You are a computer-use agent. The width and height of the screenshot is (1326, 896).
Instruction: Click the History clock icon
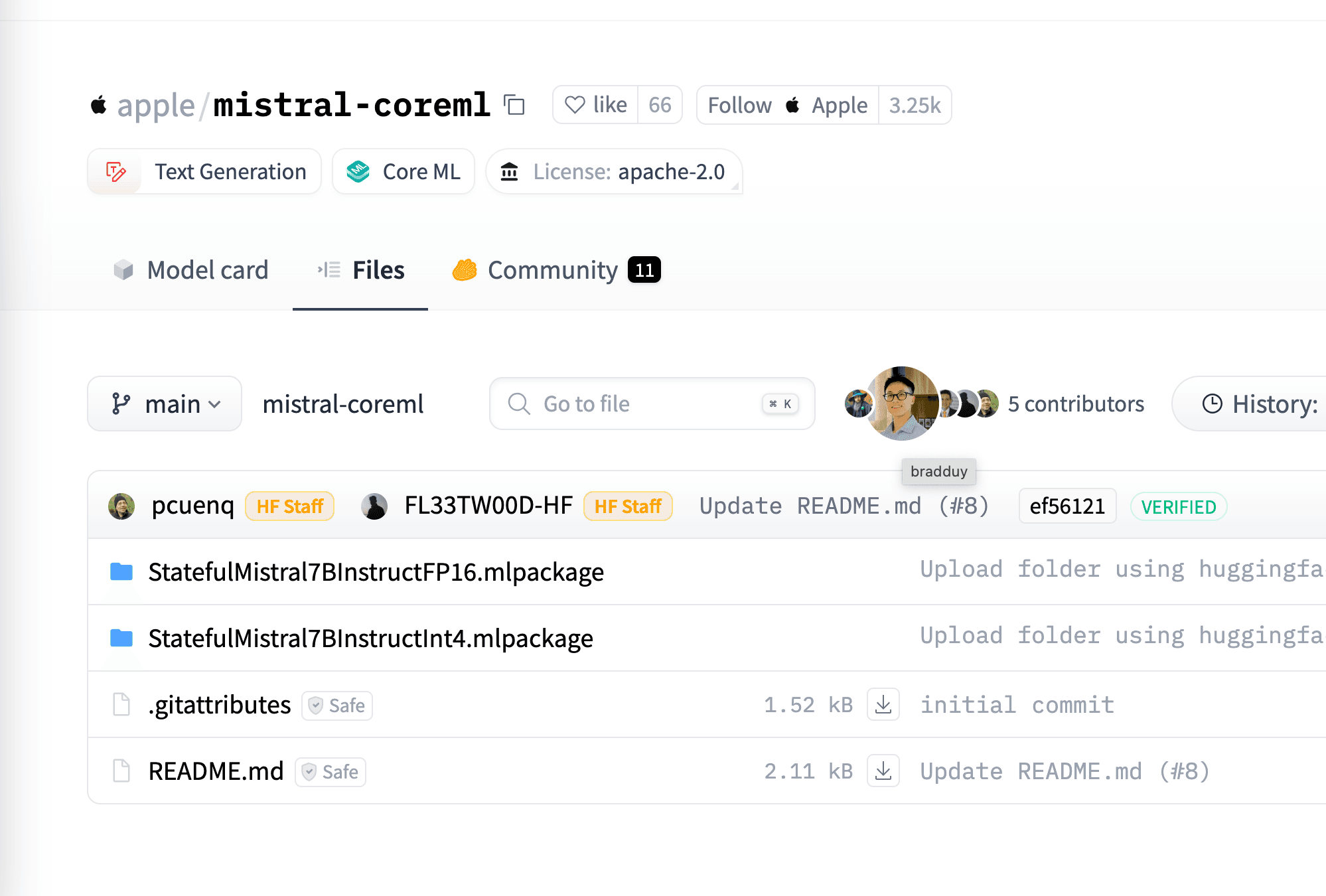[x=1213, y=404]
